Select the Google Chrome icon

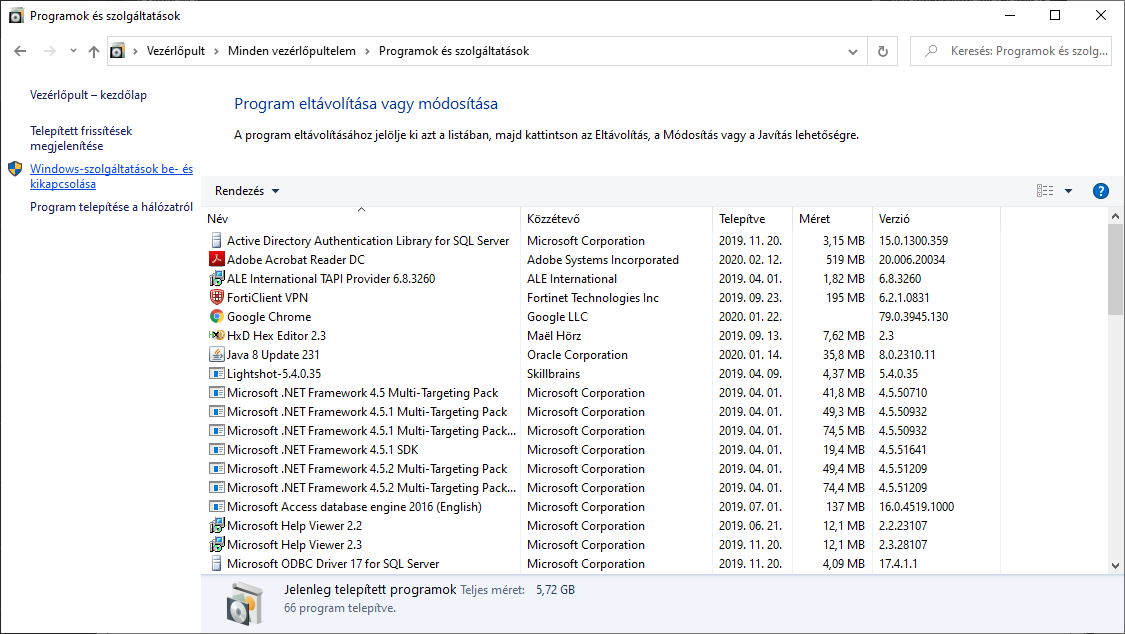(x=216, y=316)
